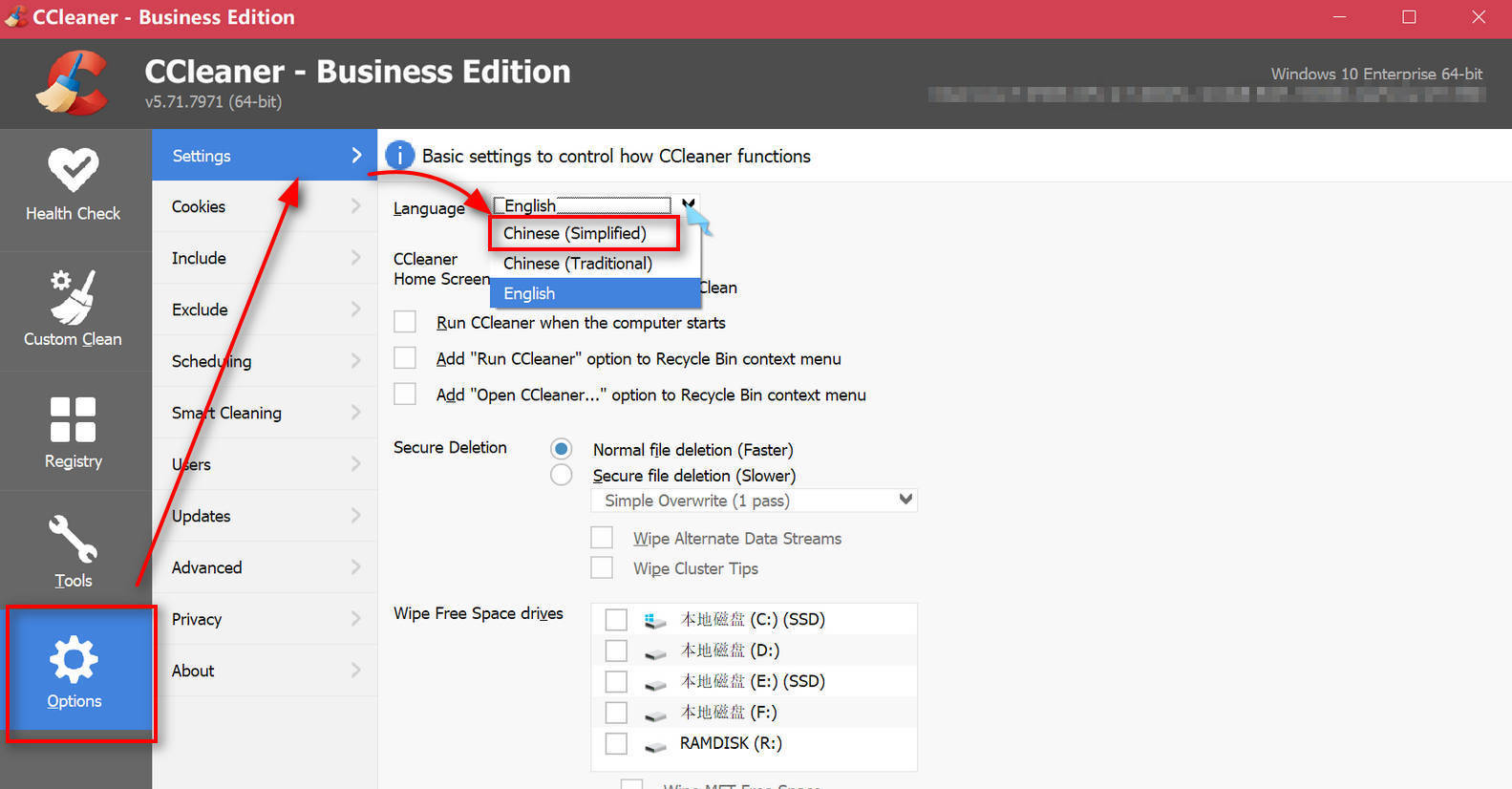1512x789 pixels.
Task: Click the Secure Deletion label
Action: (x=450, y=447)
